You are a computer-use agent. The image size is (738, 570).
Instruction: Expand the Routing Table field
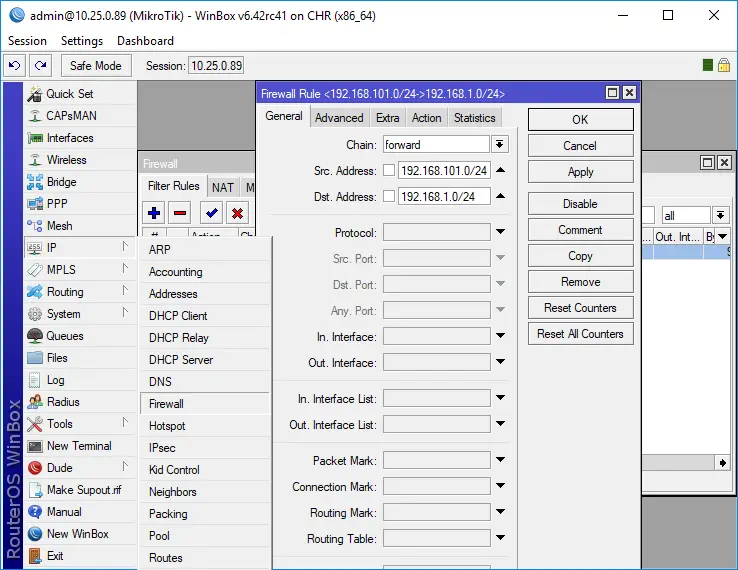(x=500, y=538)
